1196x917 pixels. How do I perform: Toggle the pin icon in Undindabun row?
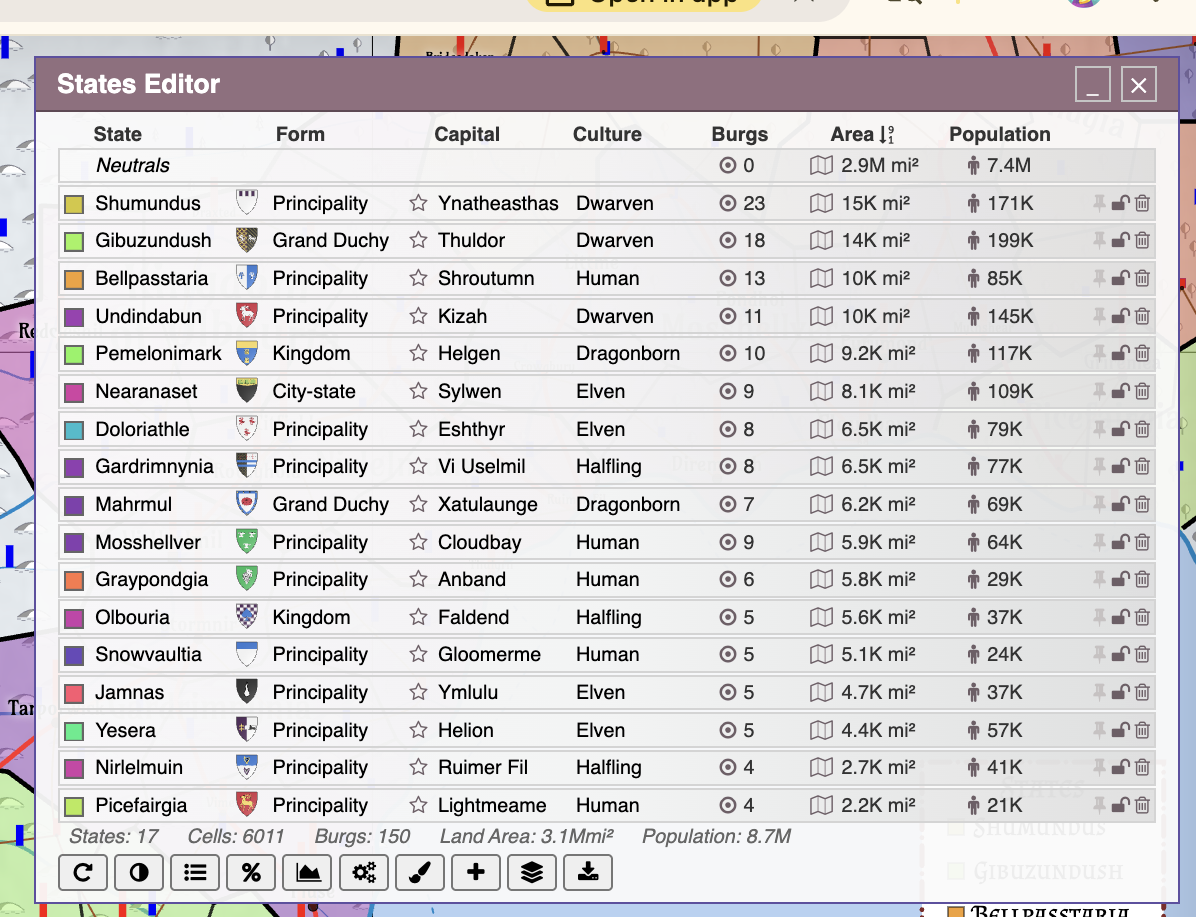[1098, 316]
